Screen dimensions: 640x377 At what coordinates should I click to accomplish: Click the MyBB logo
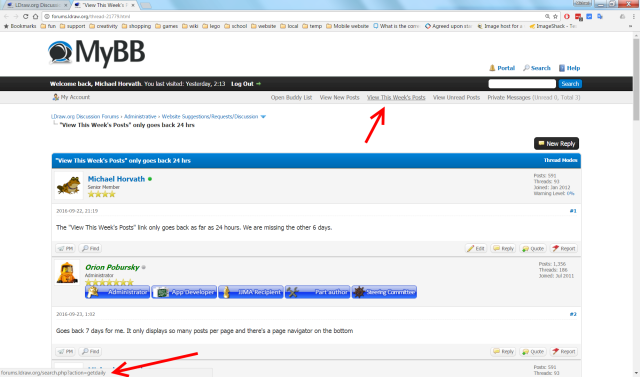[x=96, y=53]
